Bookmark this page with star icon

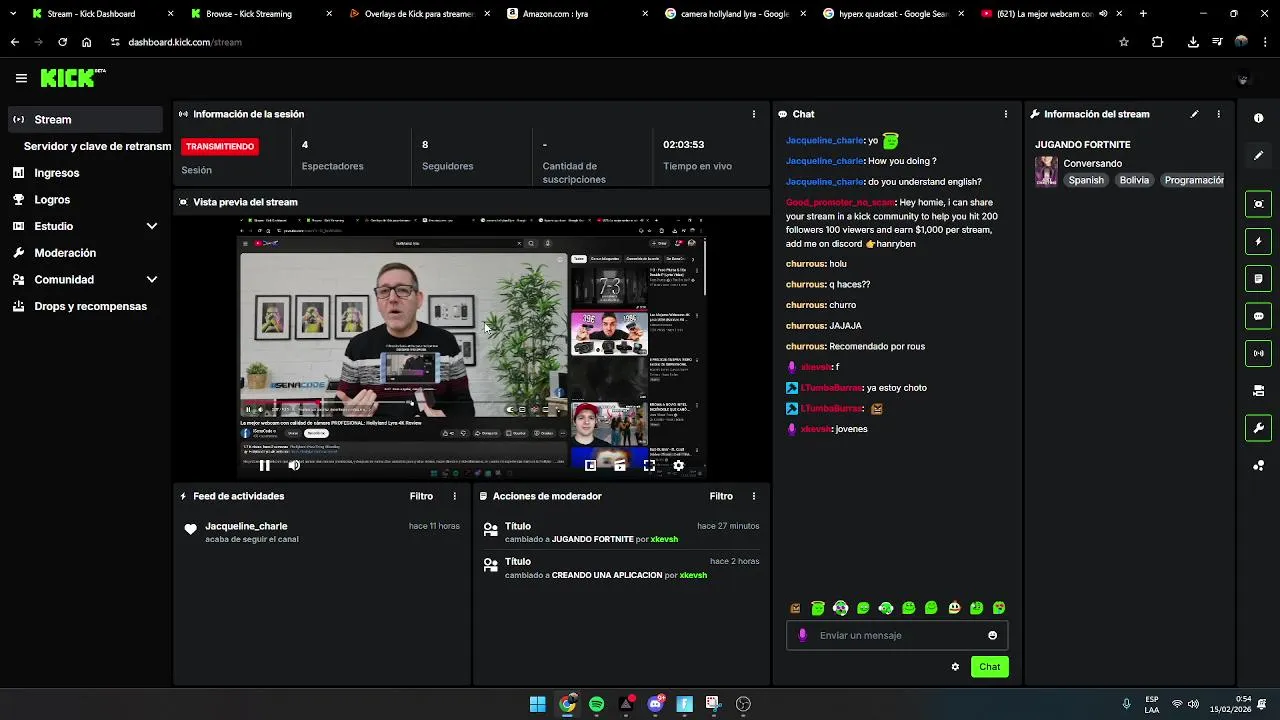point(1124,42)
